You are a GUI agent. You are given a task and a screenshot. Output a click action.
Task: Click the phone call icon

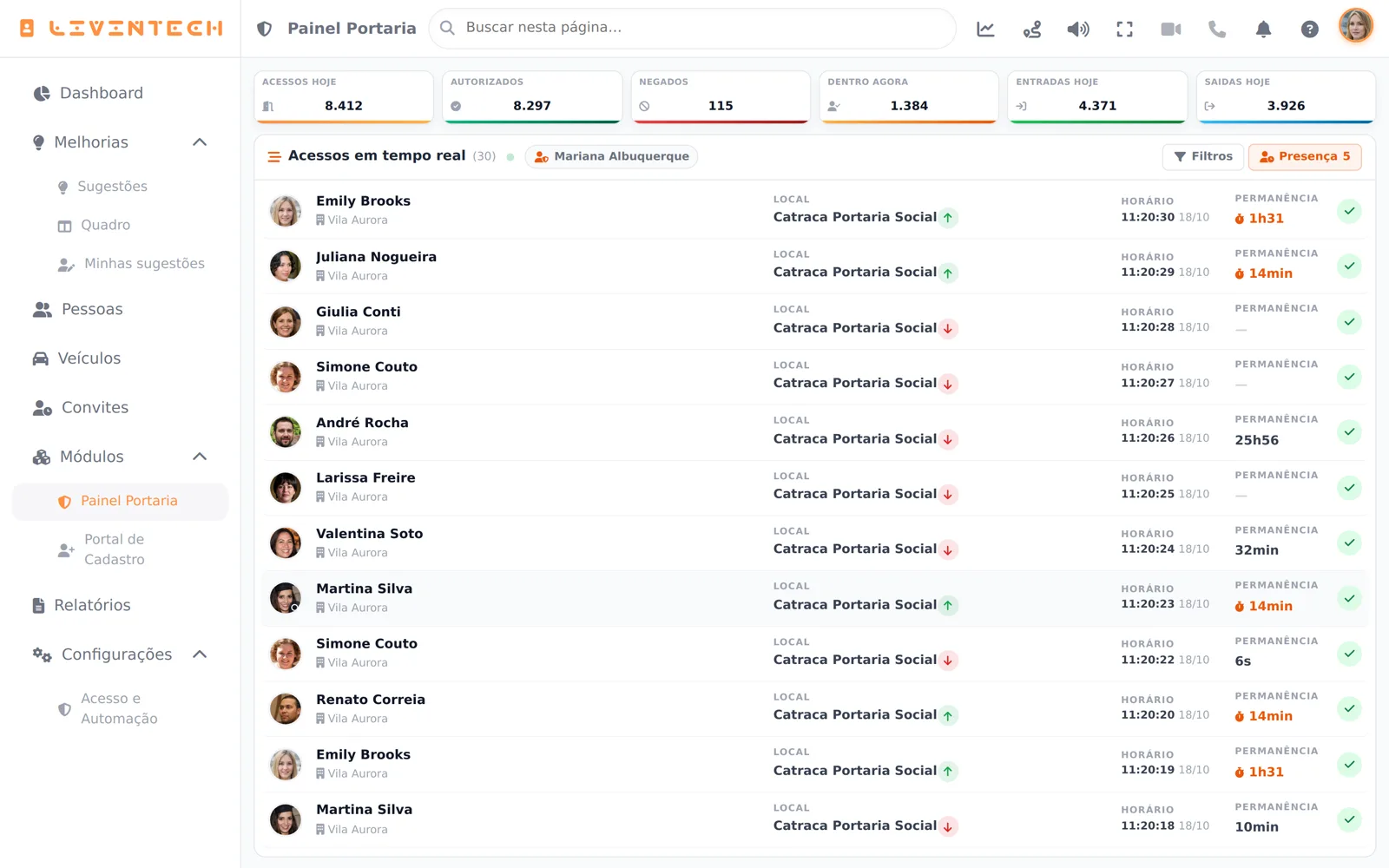[1217, 30]
